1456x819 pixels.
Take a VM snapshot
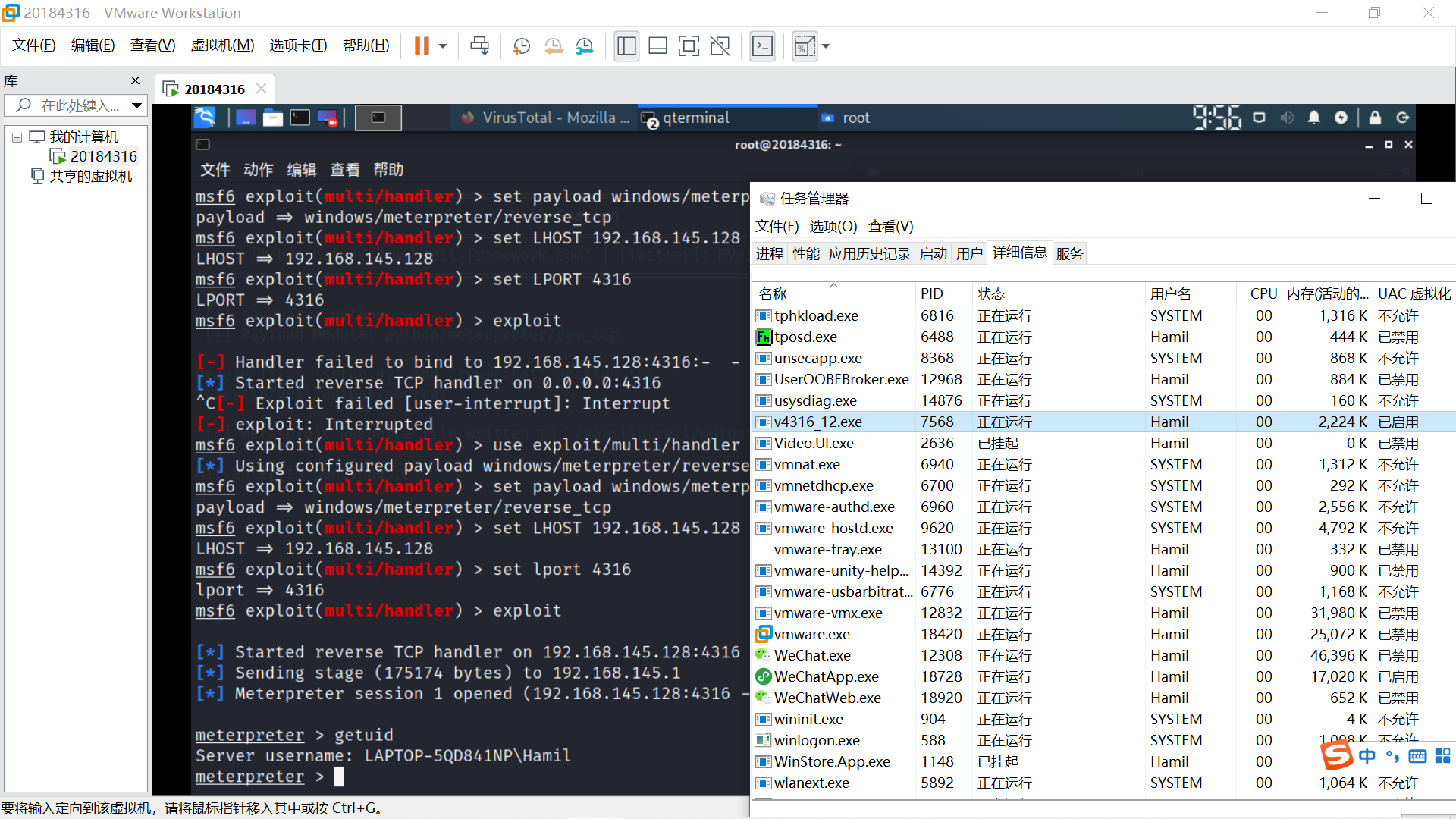(x=522, y=46)
